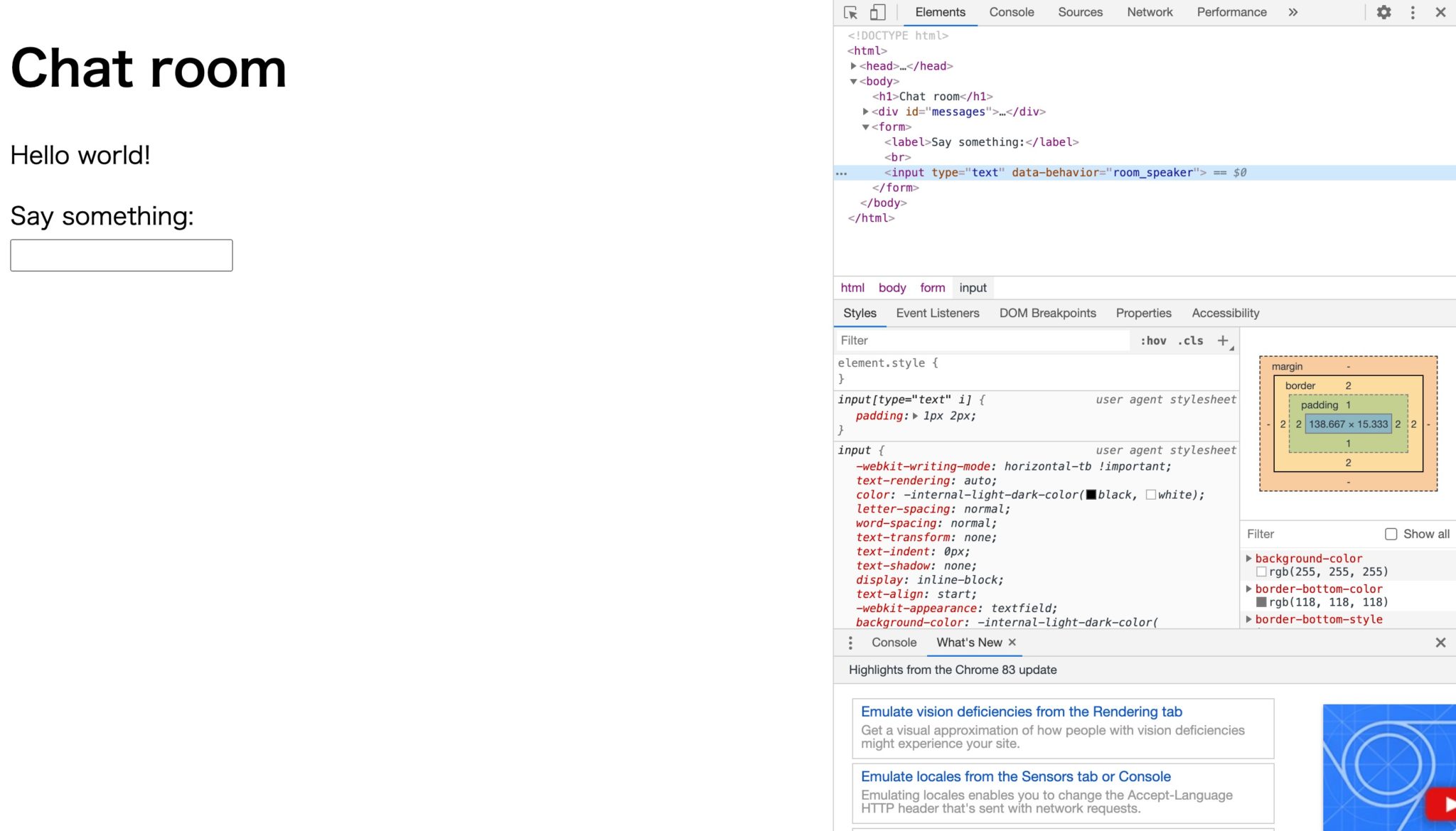
Task: Toggle :hov to force element state
Action: click(1154, 341)
